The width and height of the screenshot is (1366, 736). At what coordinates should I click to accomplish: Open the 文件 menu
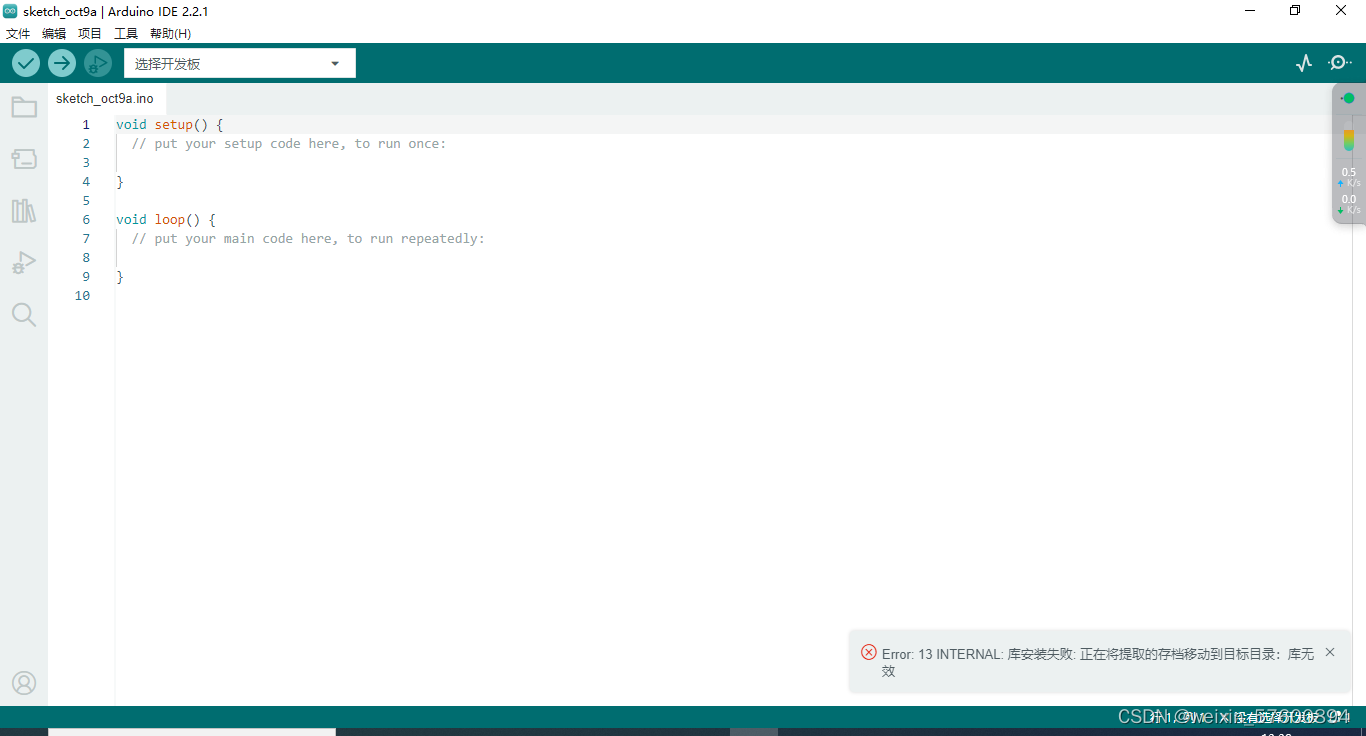point(17,33)
